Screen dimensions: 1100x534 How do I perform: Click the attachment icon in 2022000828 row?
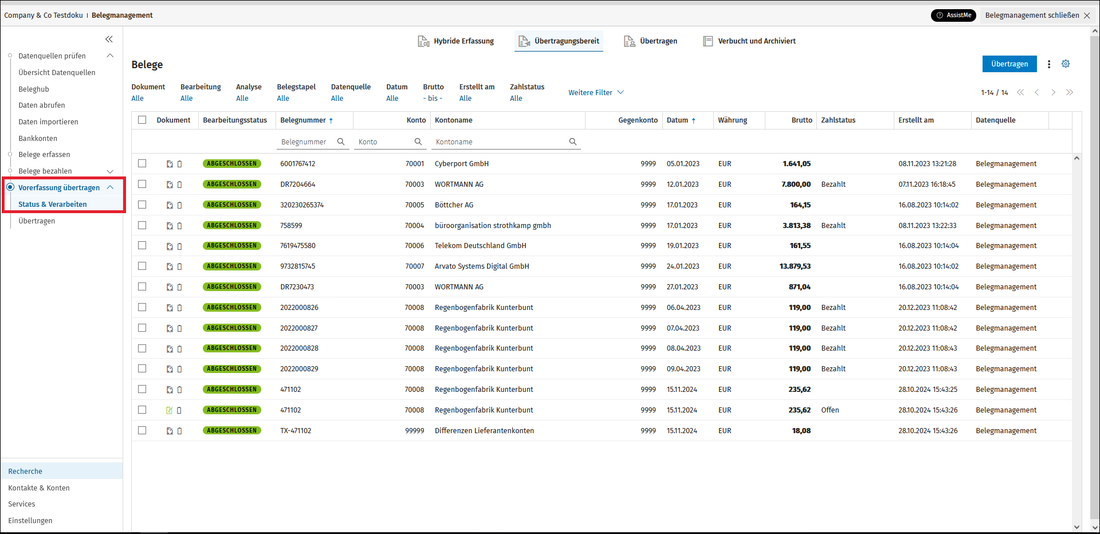(x=179, y=349)
